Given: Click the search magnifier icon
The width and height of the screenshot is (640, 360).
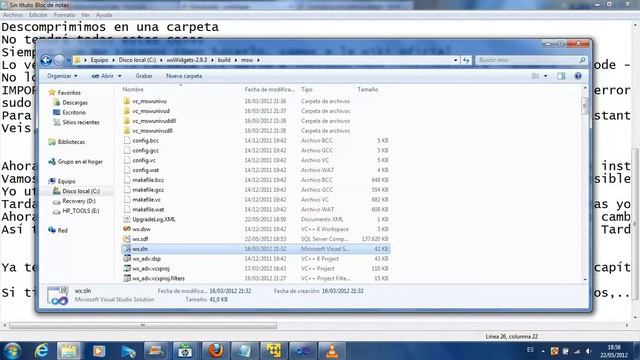Looking at the screenshot, I should (582, 60).
